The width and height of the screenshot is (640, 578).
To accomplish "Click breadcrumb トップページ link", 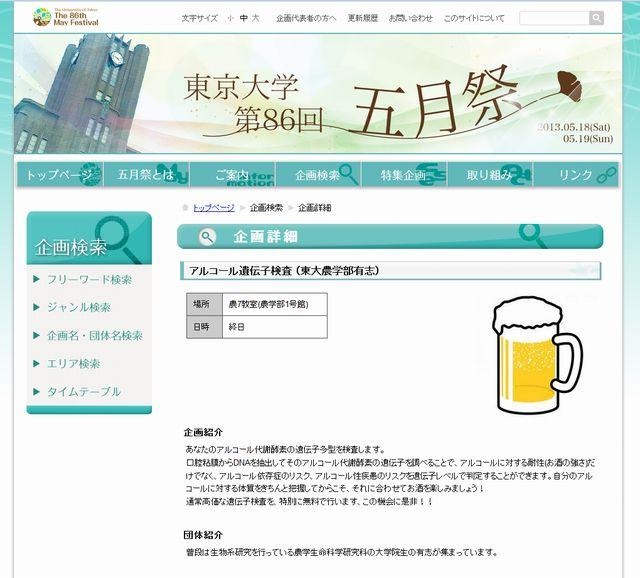I will point(213,207).
